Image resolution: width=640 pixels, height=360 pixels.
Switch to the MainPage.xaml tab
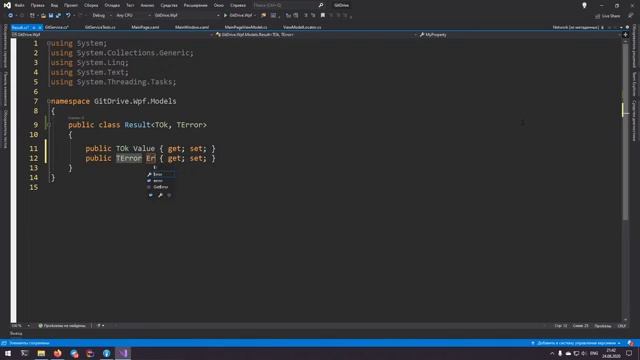[x=145, y=27]
